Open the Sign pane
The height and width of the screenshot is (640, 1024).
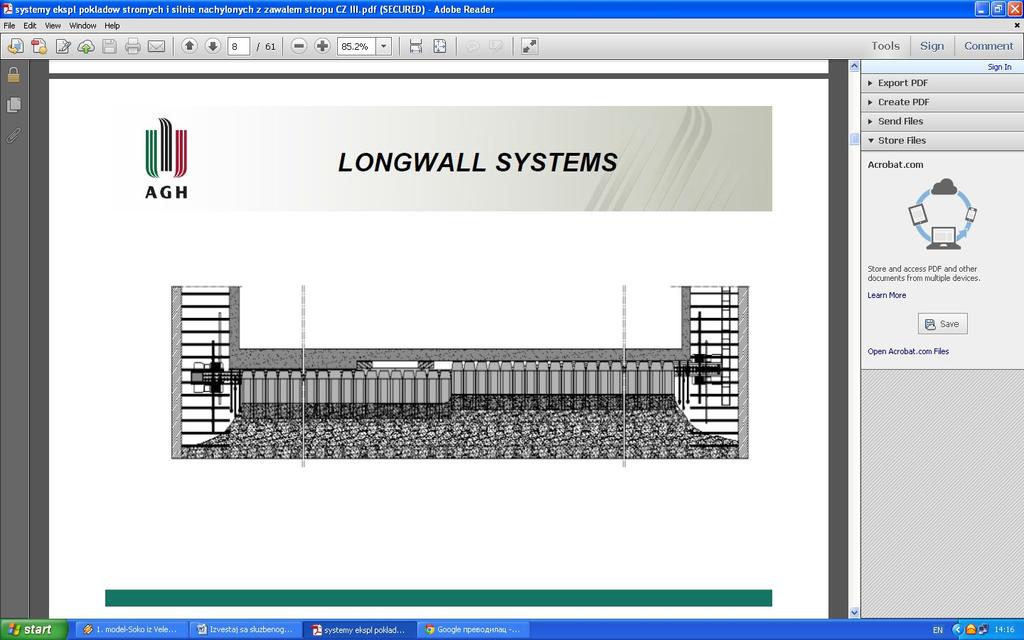(x=932, y=46)
